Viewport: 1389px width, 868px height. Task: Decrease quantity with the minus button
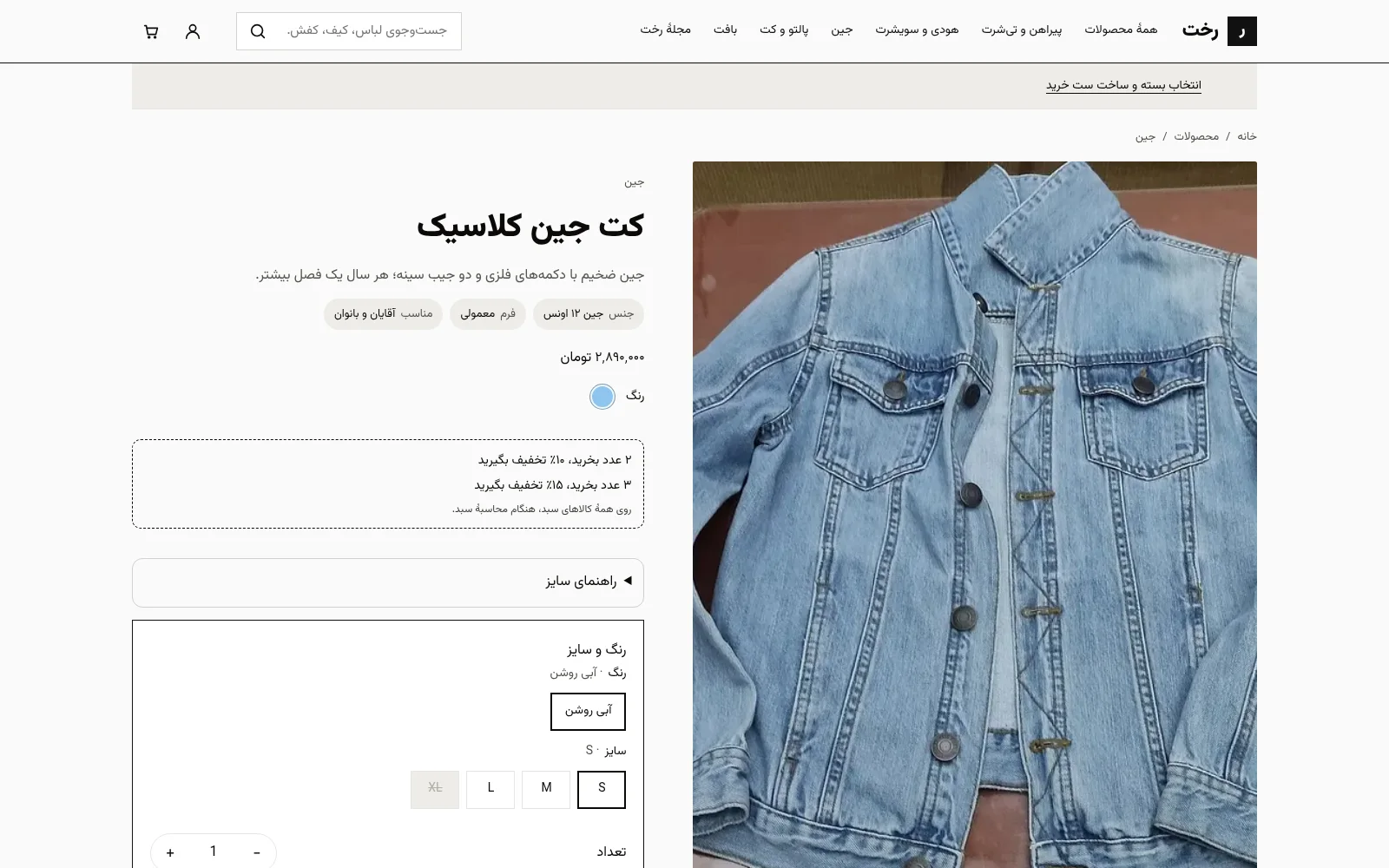[257, 852]
